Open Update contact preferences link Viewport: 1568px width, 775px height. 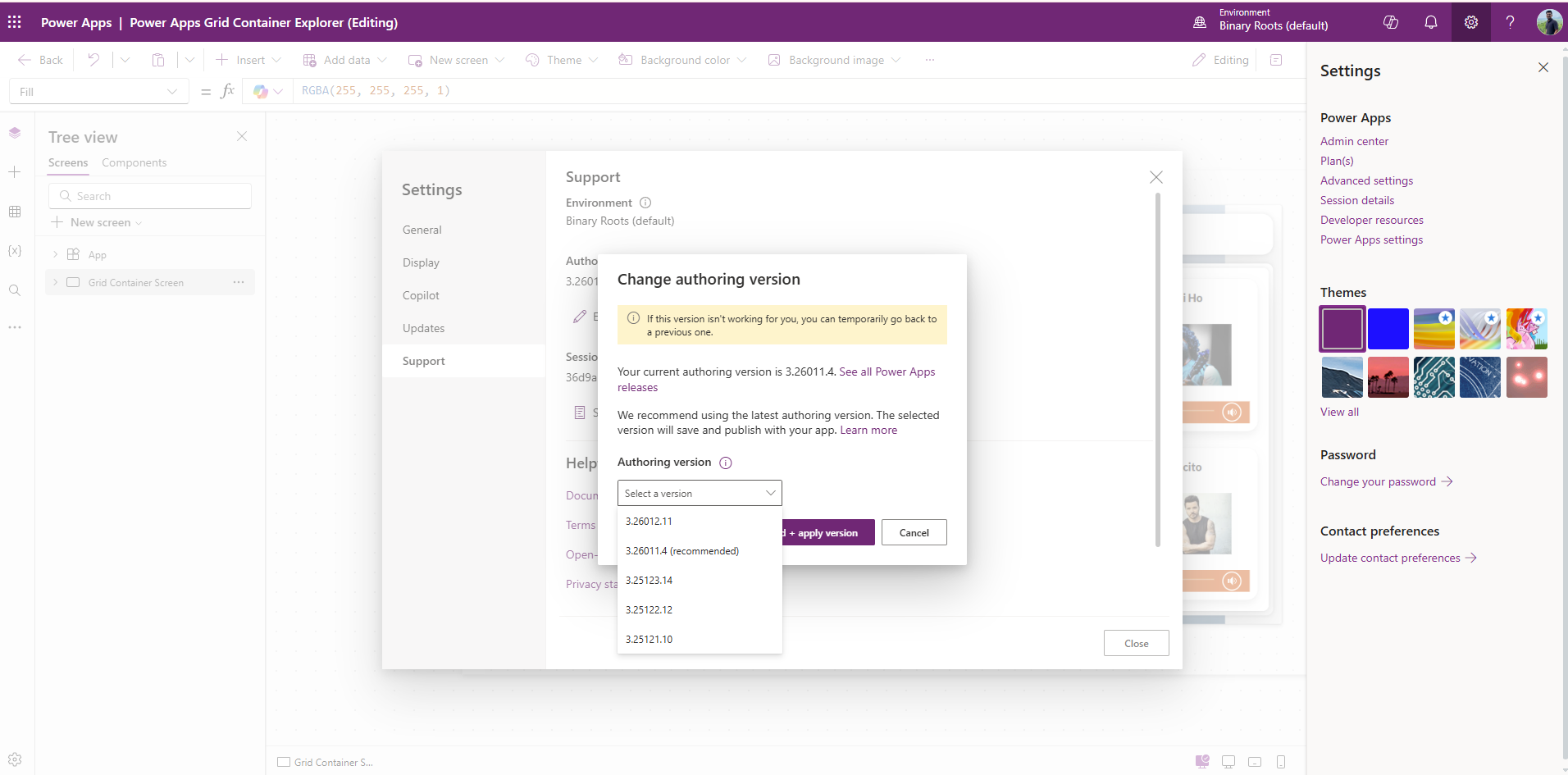(1399, 558)
